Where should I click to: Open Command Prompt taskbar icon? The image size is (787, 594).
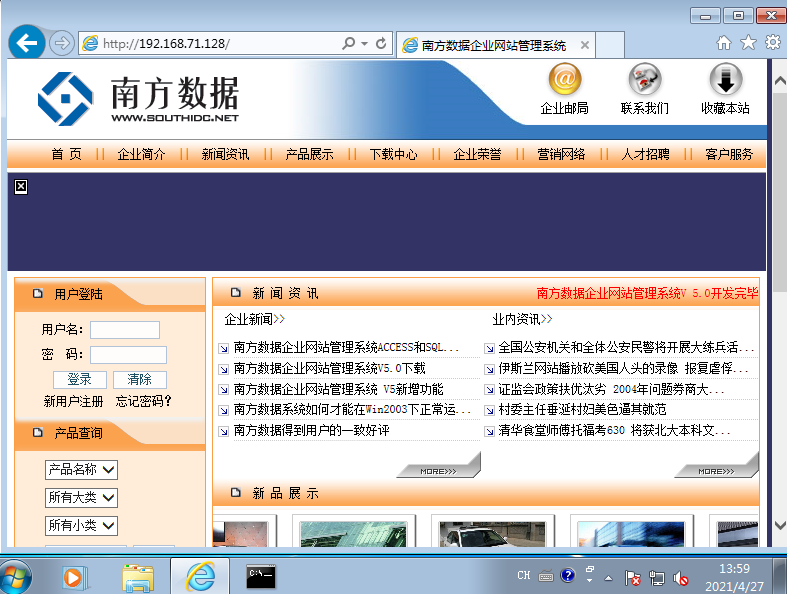coord(261,576)
